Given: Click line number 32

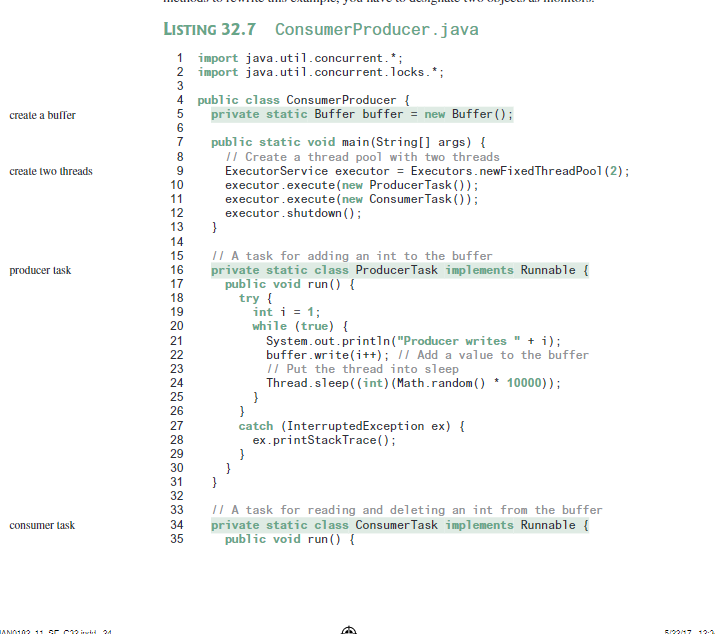Looking at the screenshot, I should [177, 496].
